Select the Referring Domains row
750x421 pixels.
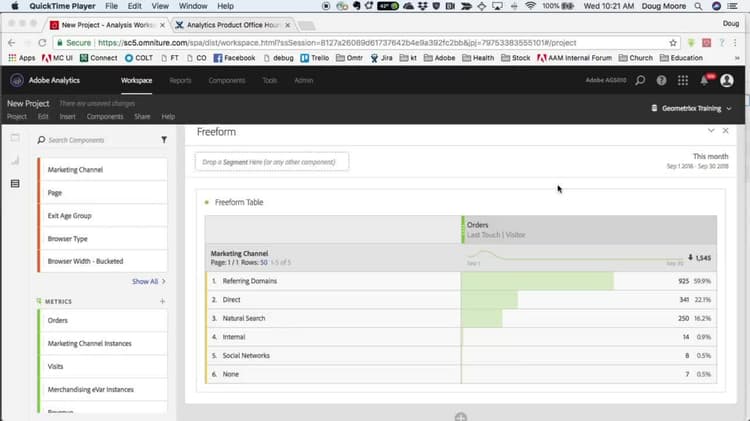click(461, 281)
